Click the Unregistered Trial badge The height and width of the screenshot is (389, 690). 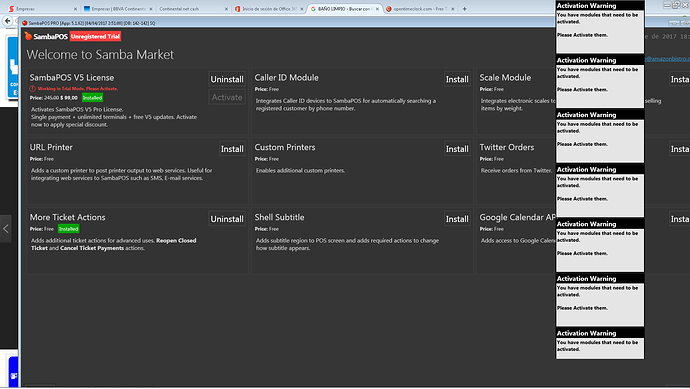pos(95,37)
